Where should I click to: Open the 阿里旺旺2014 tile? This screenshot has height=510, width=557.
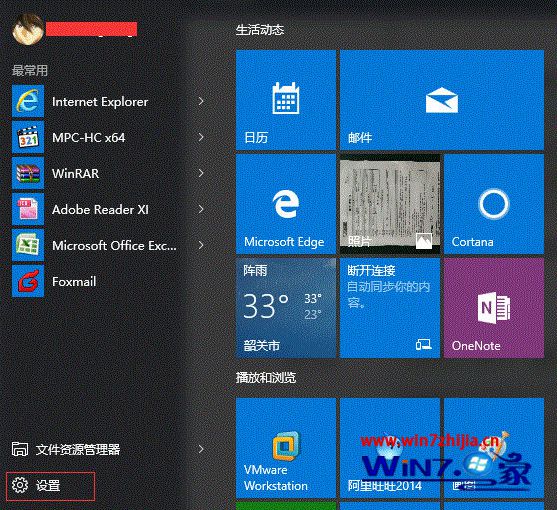coord(390,447)
